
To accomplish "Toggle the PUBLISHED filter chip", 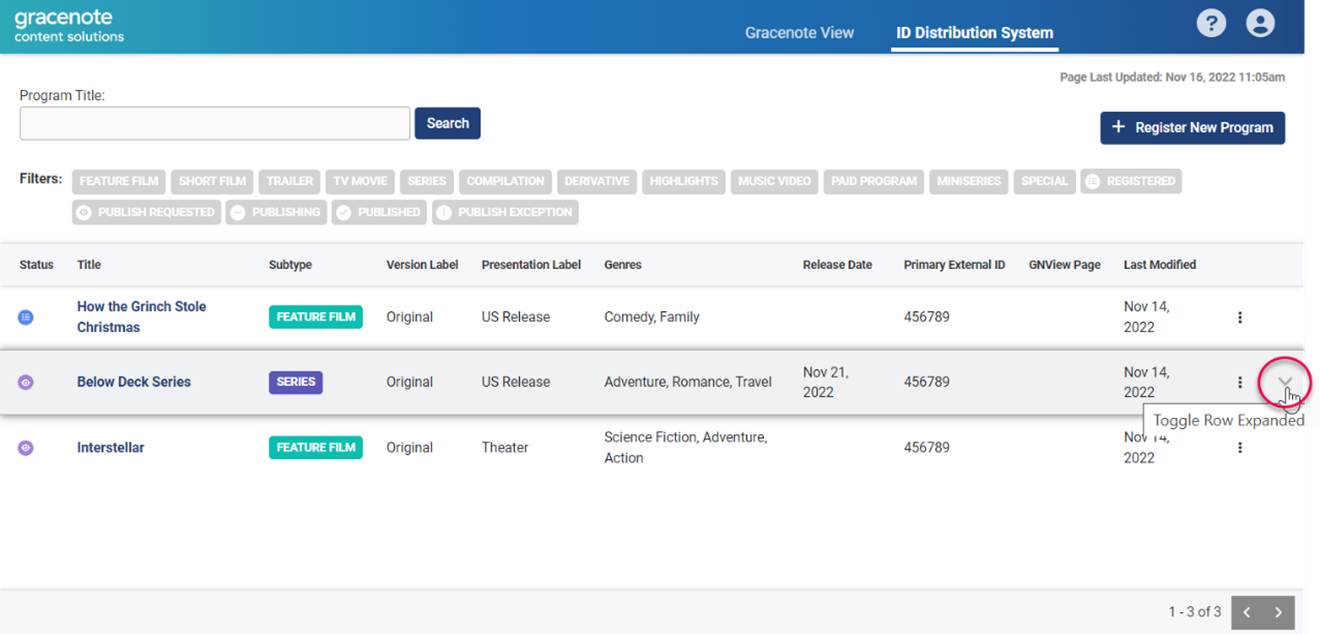I will (x=379, y=212).
